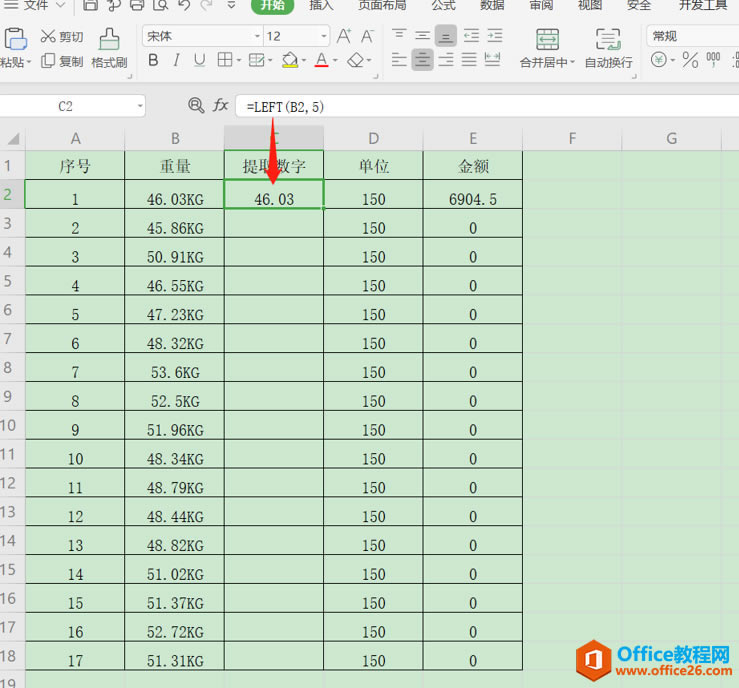
Task: Toggle italic formatting
Action: pos(176,60)
